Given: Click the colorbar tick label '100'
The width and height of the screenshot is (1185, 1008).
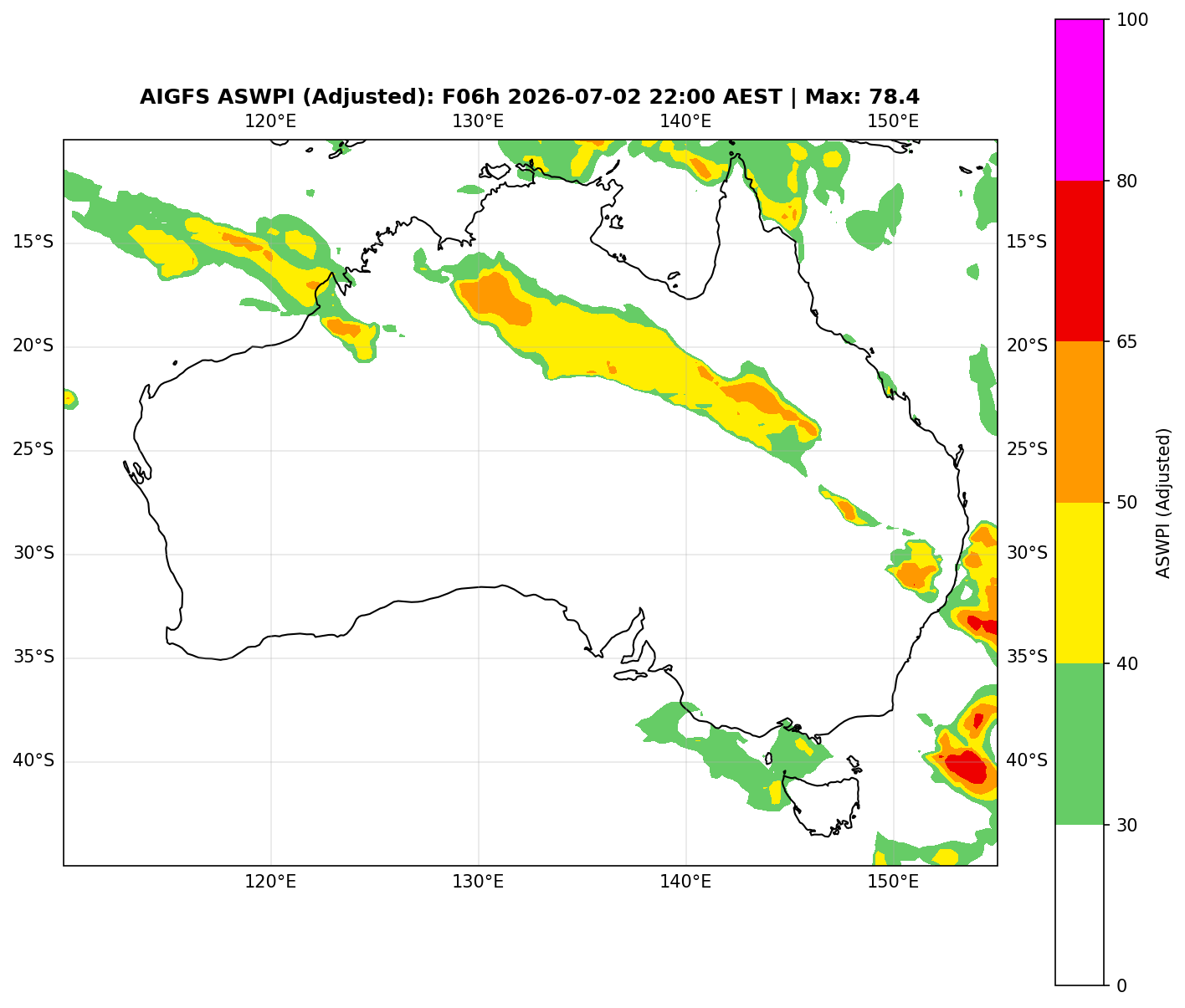Looking at the screenshot, I should [1131, 20].
